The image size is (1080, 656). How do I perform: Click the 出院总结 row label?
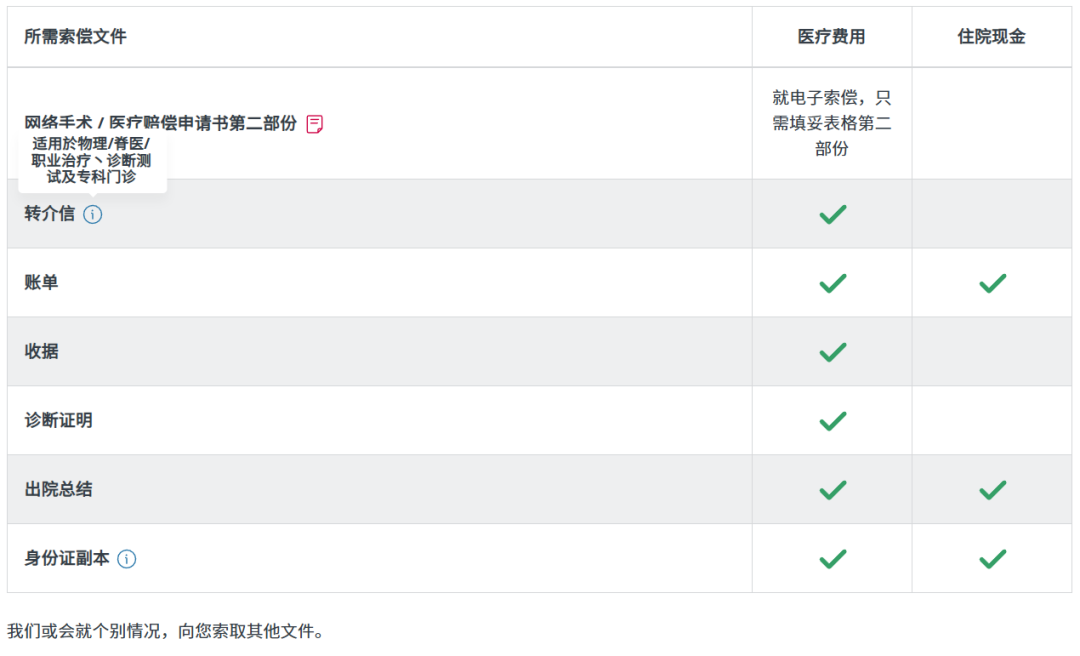click(59, 490)
